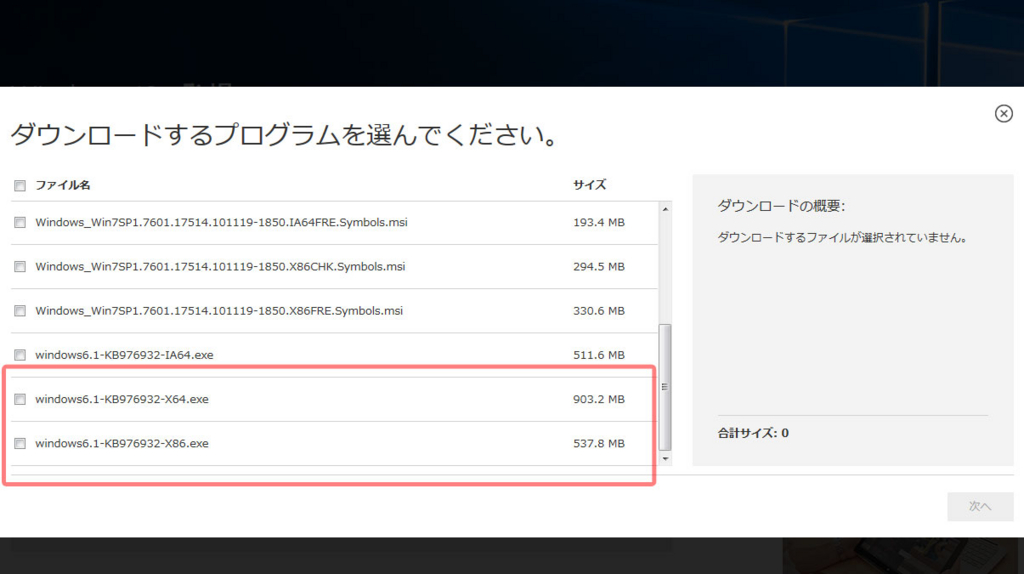Click the file list scrollbar thumb
1024x574 pixels.
click(665, 387)
